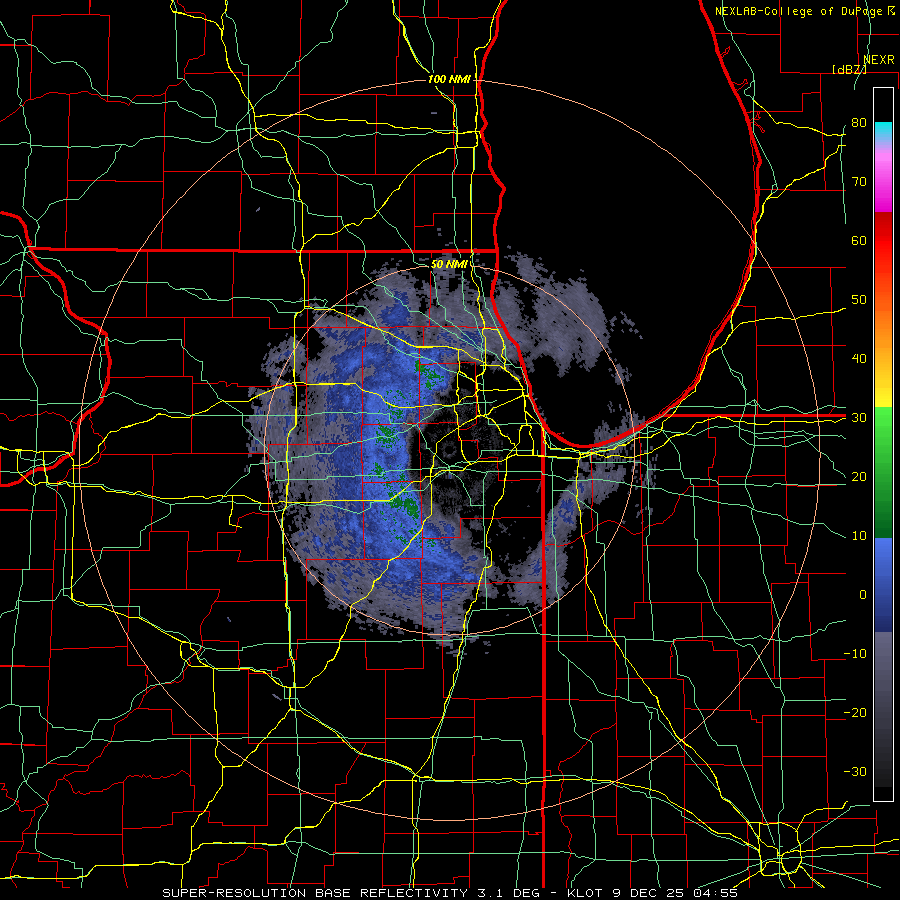This screenshot has height=900, width=900.
Task: Click the -10 value on dBZ scale
Action: click(855, 654)
